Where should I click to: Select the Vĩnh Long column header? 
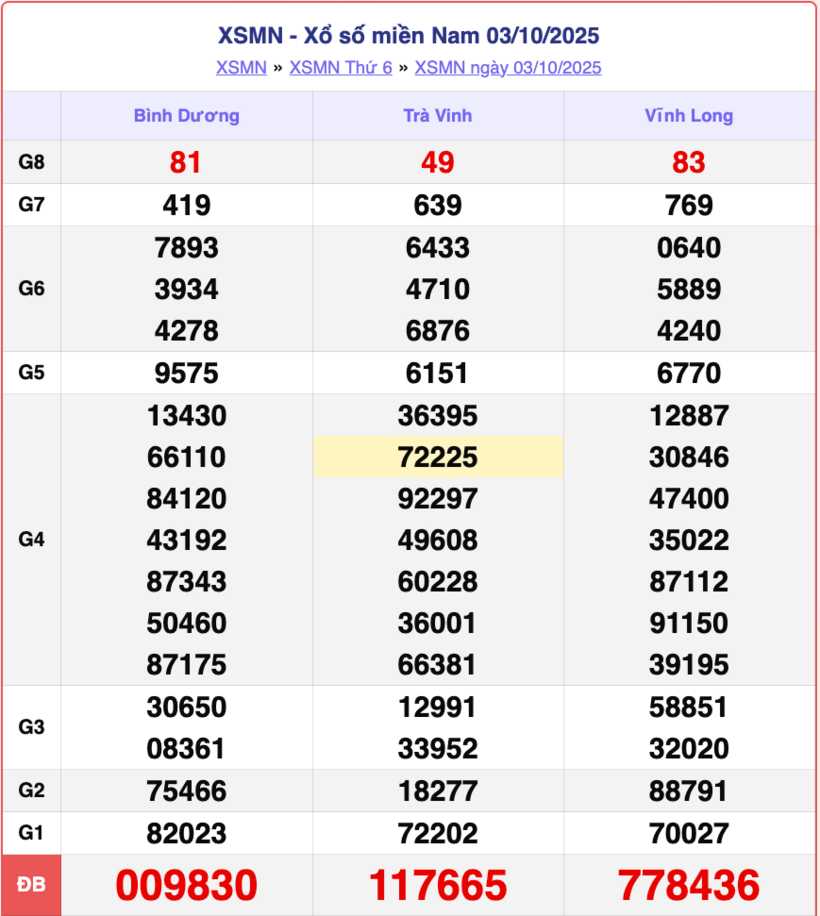tap(689, 116)
